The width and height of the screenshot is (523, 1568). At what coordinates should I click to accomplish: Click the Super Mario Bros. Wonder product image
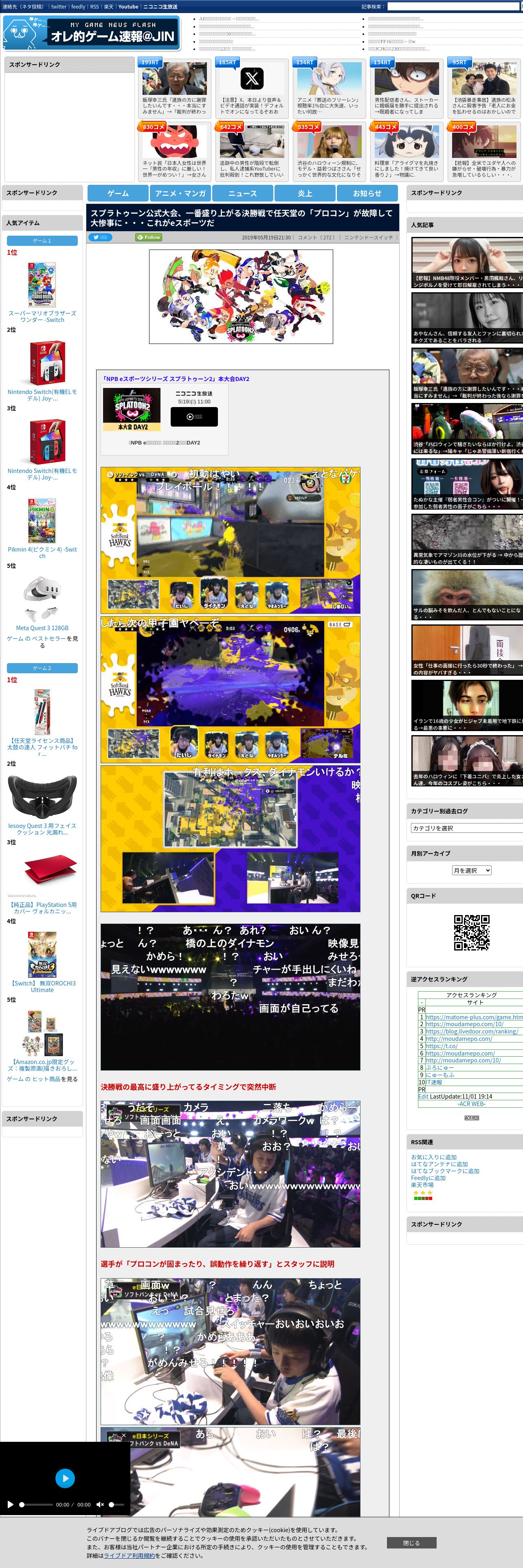click(42, 284)
